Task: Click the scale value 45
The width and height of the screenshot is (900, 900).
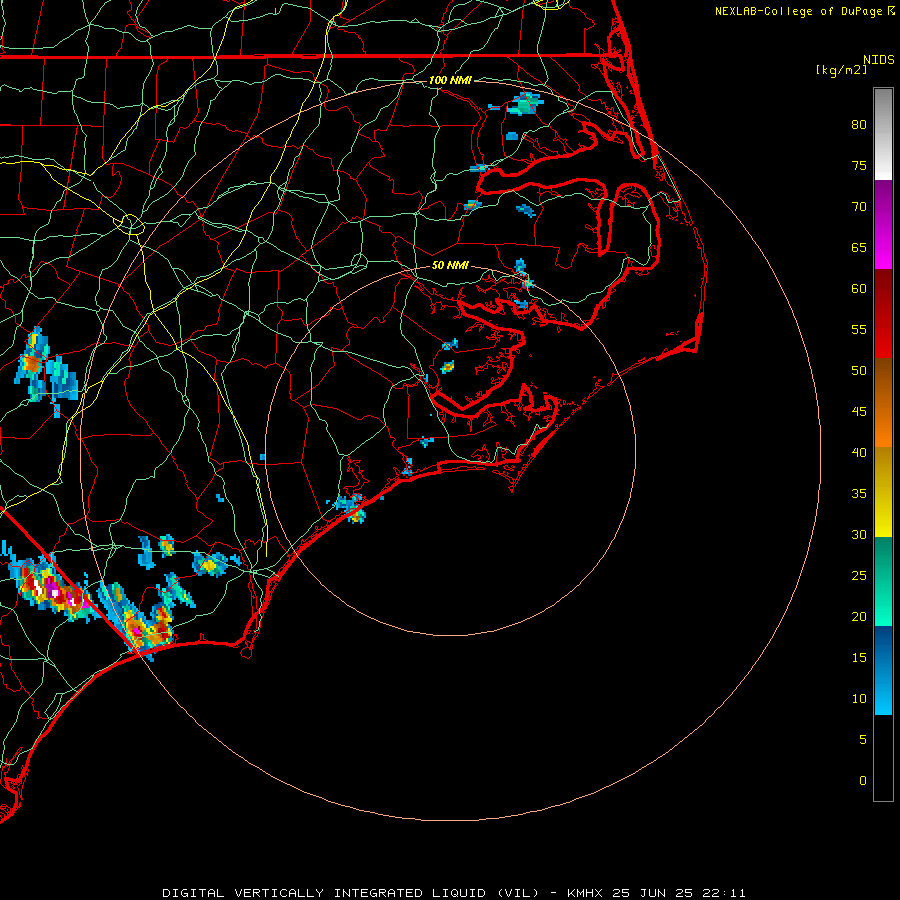Action: click(x=859, y=412)
